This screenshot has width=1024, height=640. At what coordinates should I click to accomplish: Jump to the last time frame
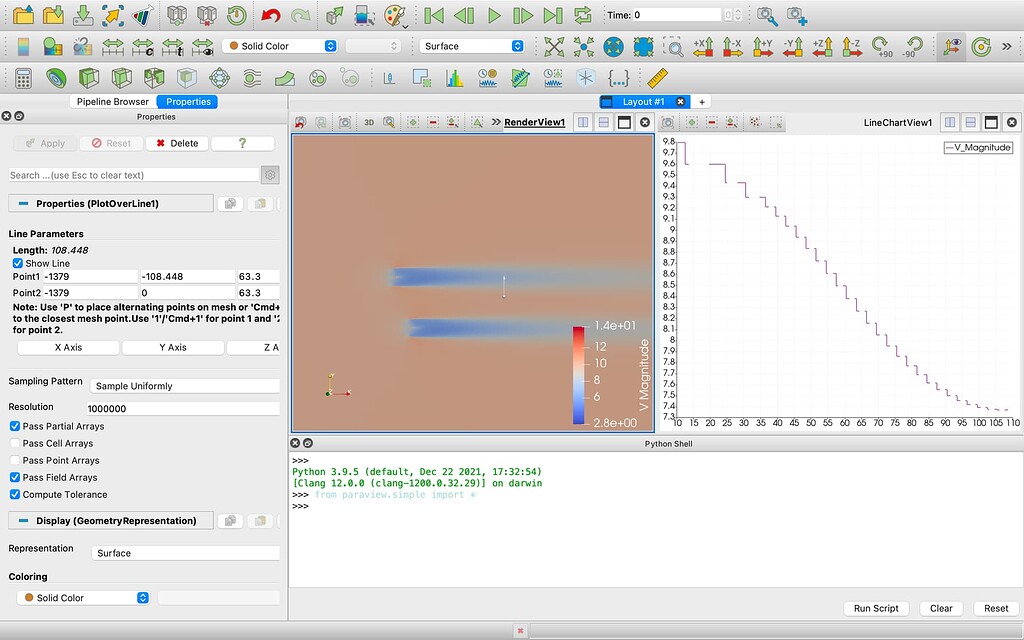552,14
